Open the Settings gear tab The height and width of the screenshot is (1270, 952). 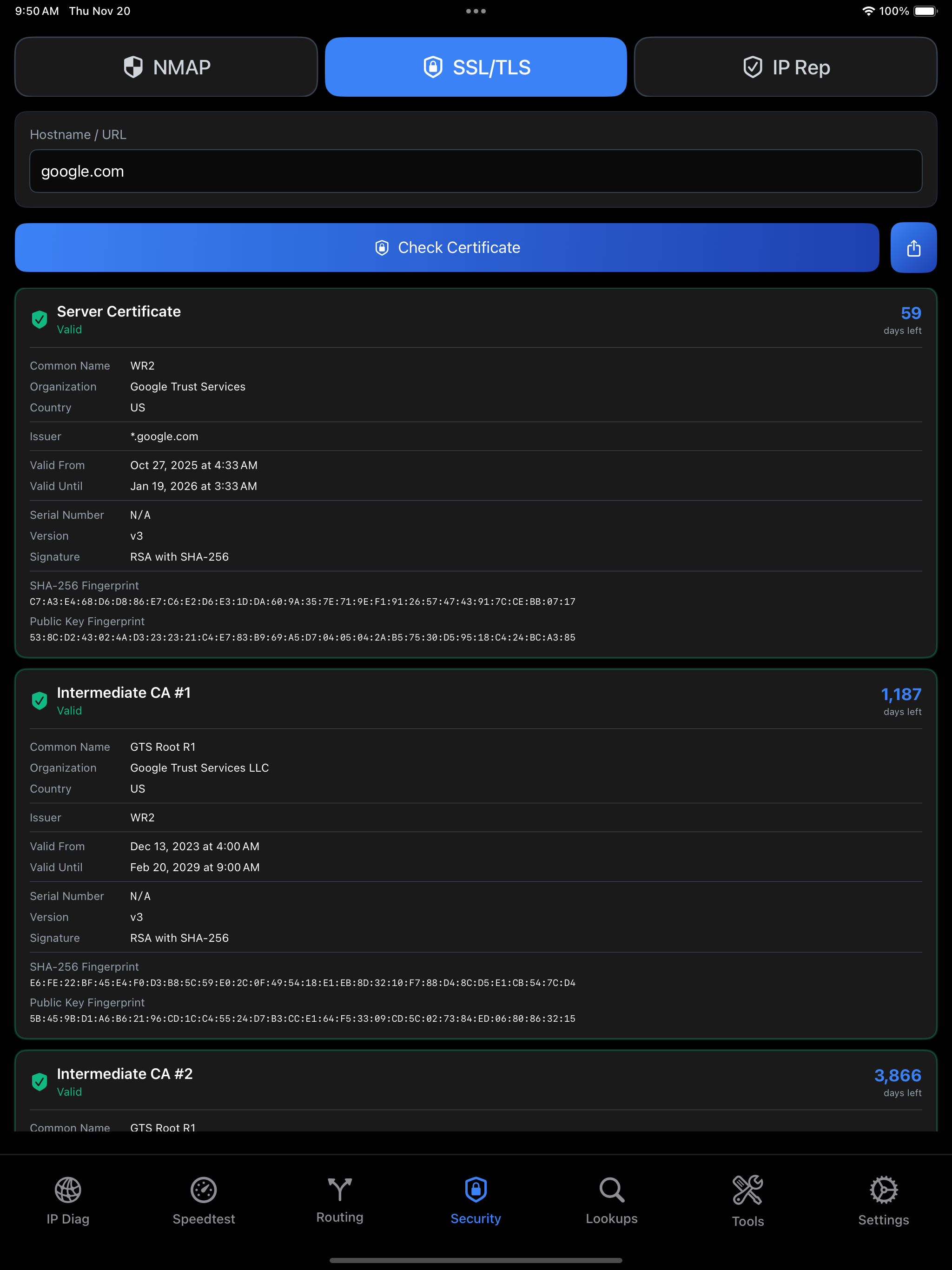tap(884, 1201)
